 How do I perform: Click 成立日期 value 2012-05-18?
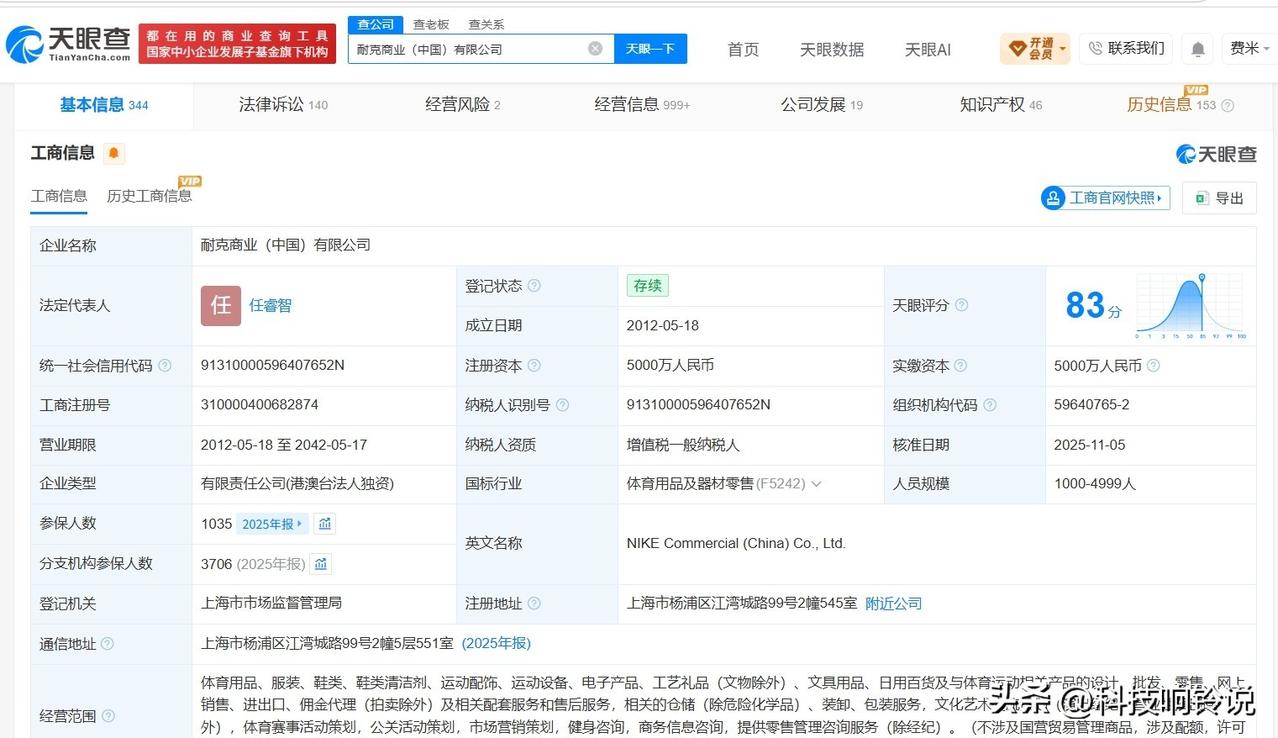(663, 326)
